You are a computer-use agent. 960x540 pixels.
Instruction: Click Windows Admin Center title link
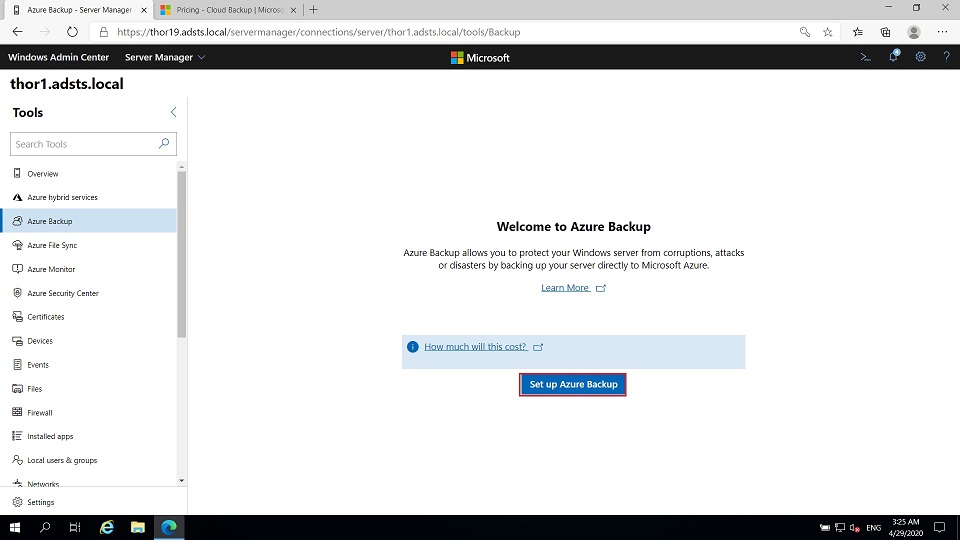click(x=58, y=57)
